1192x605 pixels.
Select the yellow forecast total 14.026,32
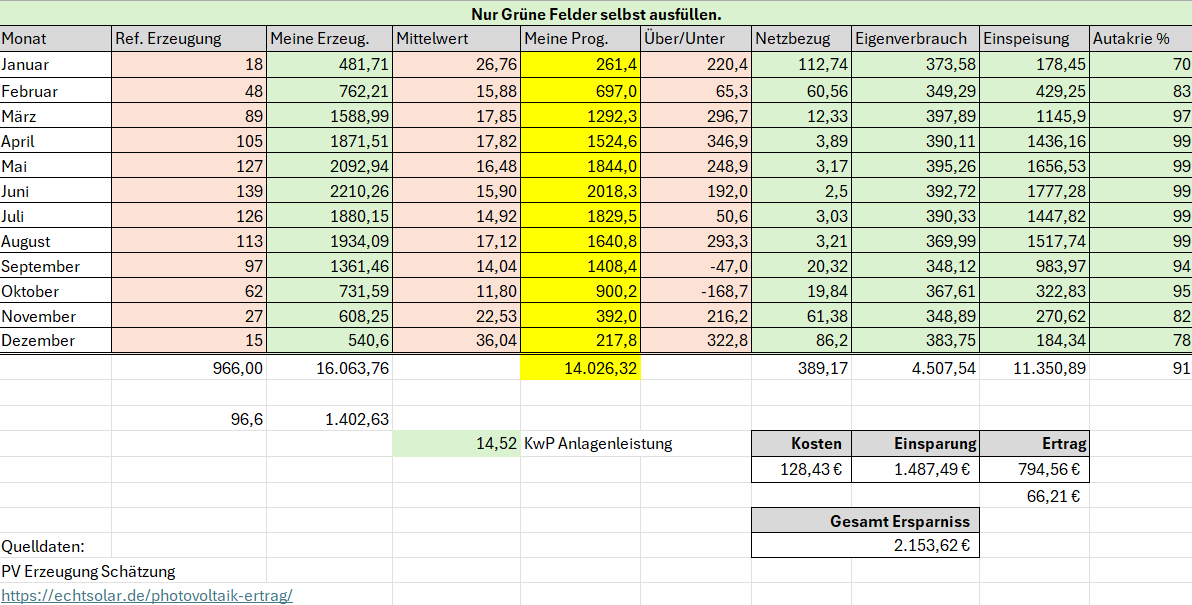pos(580,368)
